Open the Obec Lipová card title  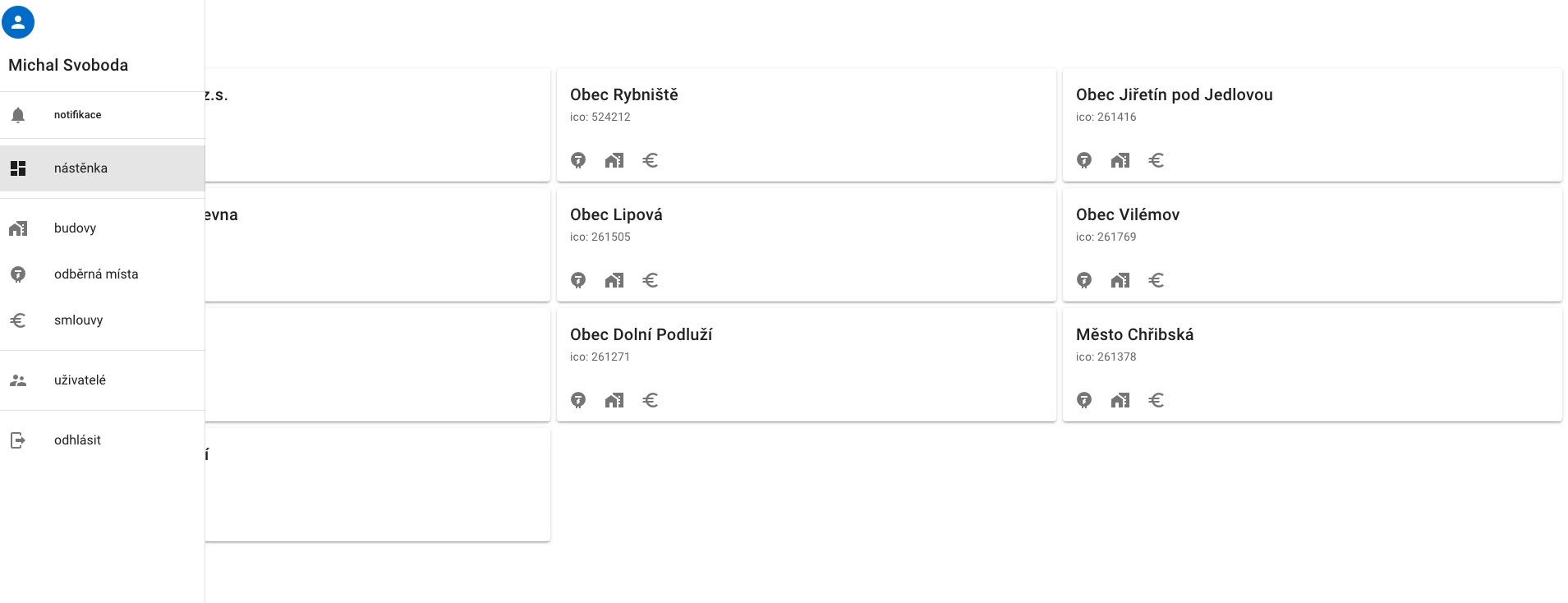tap(616, 214)
